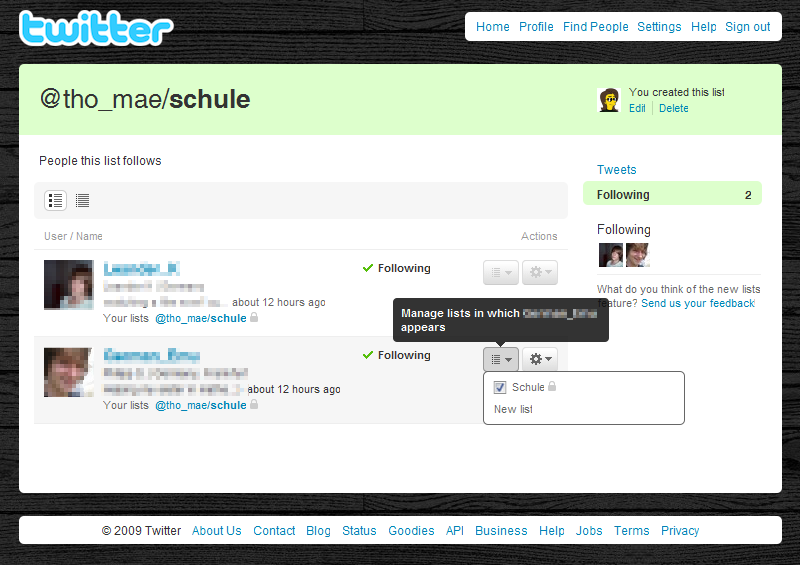Collapse lists dropdown for second user
The image size is (800, 565).
tap(501, 359)
